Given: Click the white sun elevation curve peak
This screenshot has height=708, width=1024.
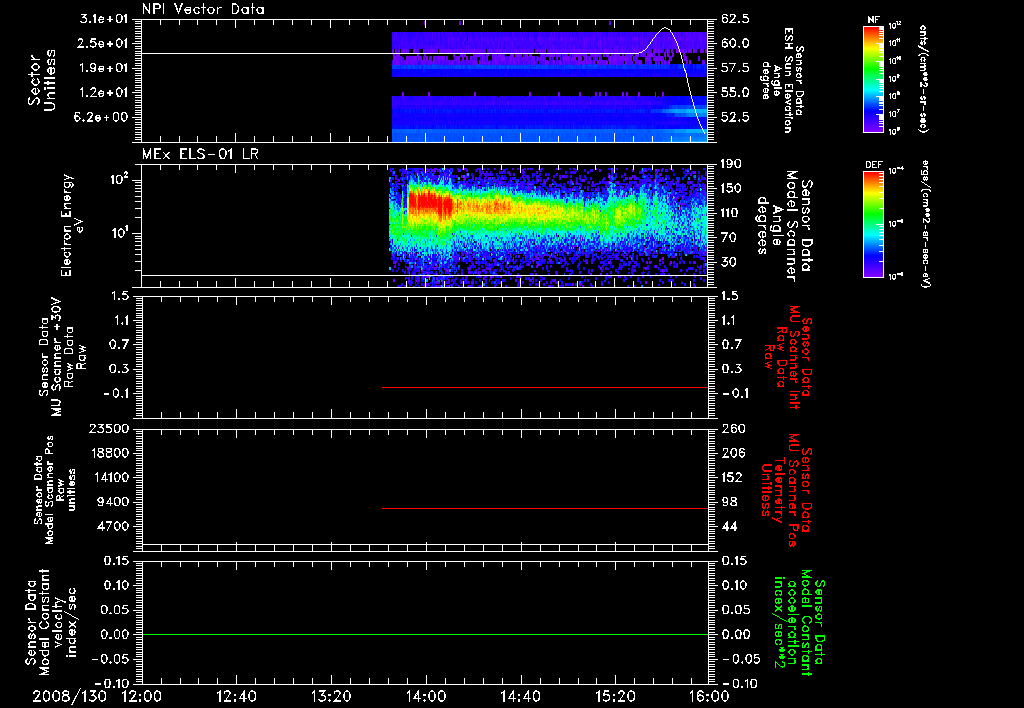Looking at the screenshot, I should [665, 28].
